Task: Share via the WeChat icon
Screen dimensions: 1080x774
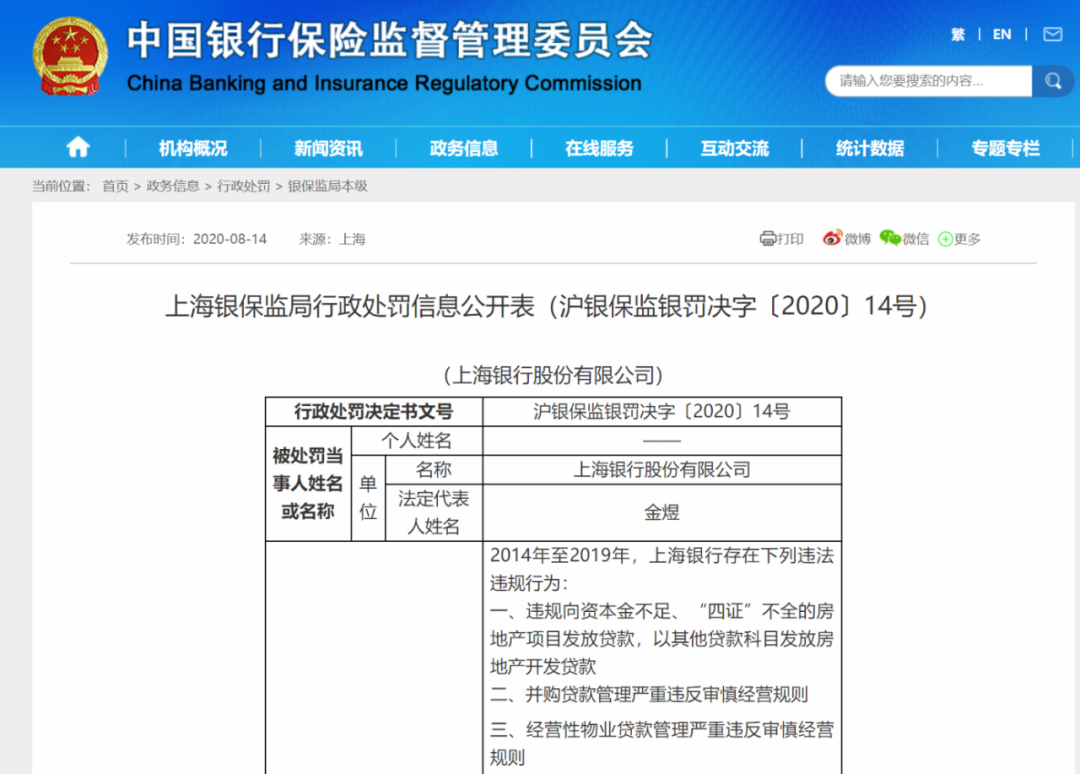Action: point(890,239)
